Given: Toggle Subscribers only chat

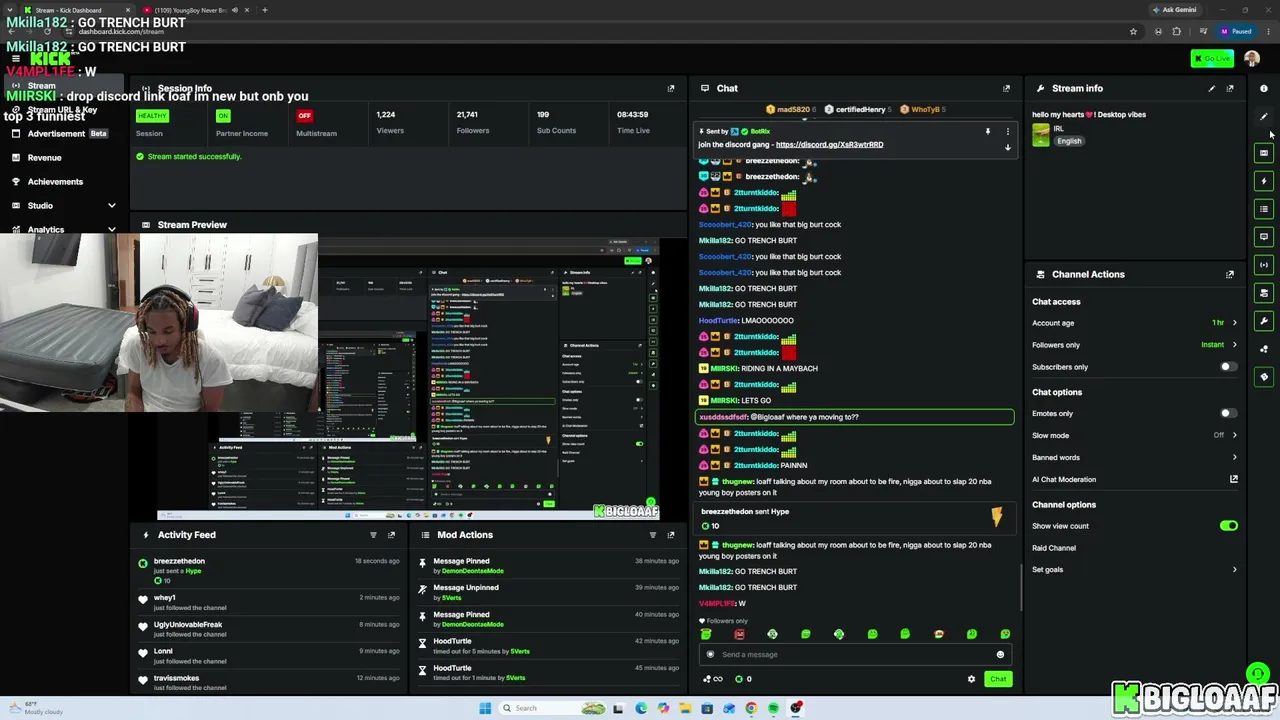Looking at the screenshot, I should tap(1229, 367).
